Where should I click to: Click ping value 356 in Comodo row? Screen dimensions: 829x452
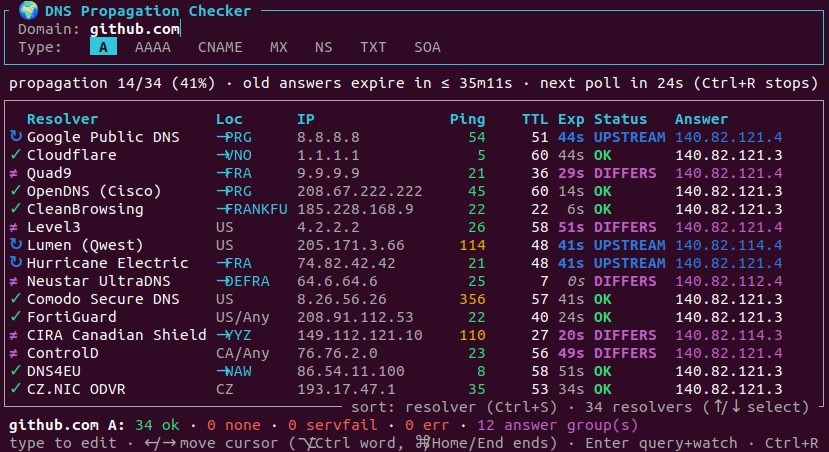pyautogui.click(x=472, y=299)
